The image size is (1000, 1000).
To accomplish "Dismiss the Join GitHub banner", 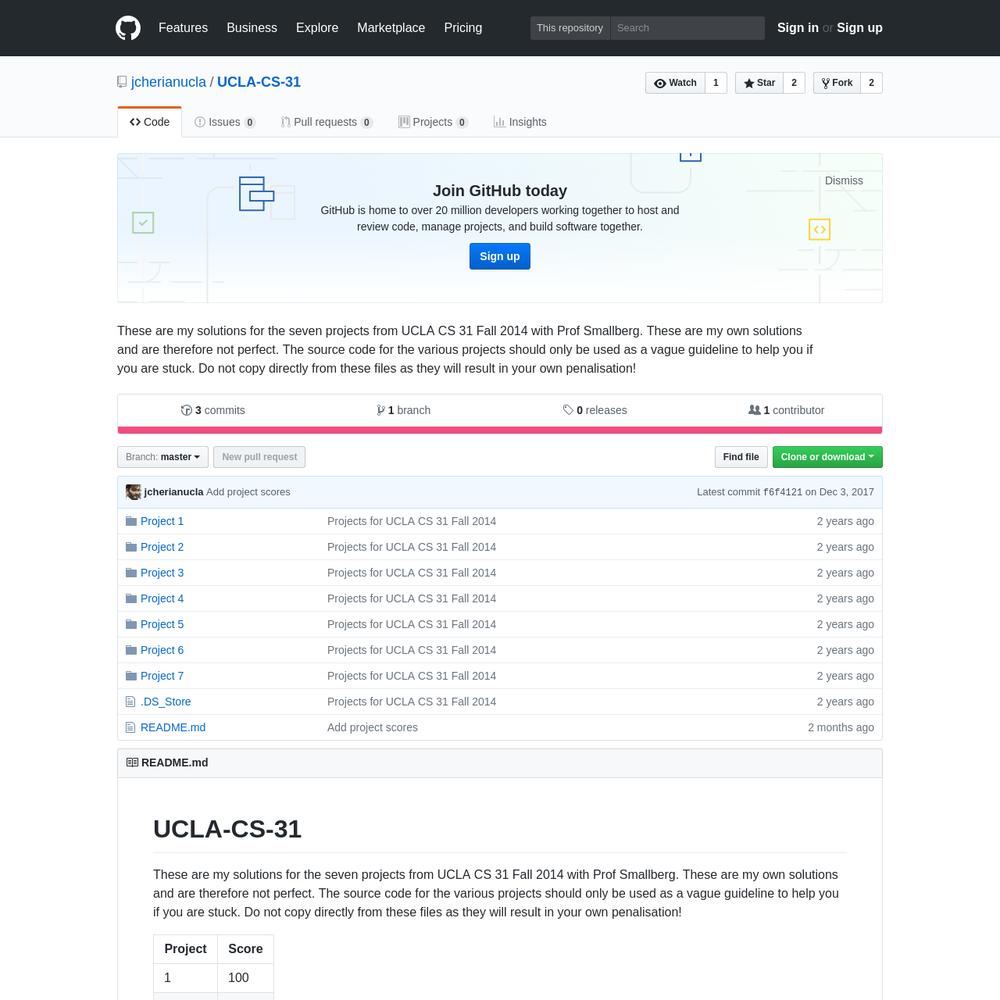I will point(843,180).
